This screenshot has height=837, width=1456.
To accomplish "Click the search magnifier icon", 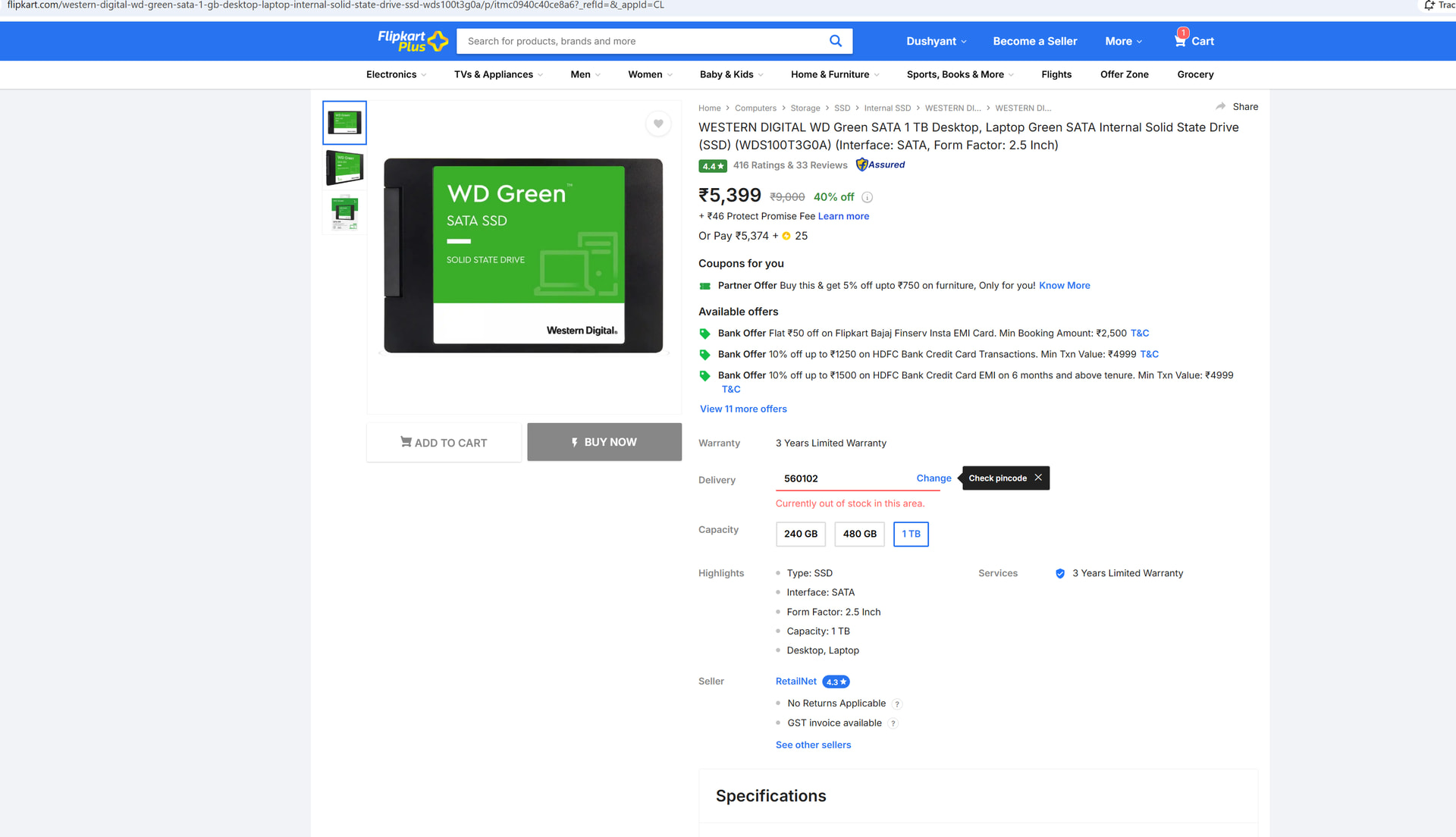I will click(x=835, y=41).
